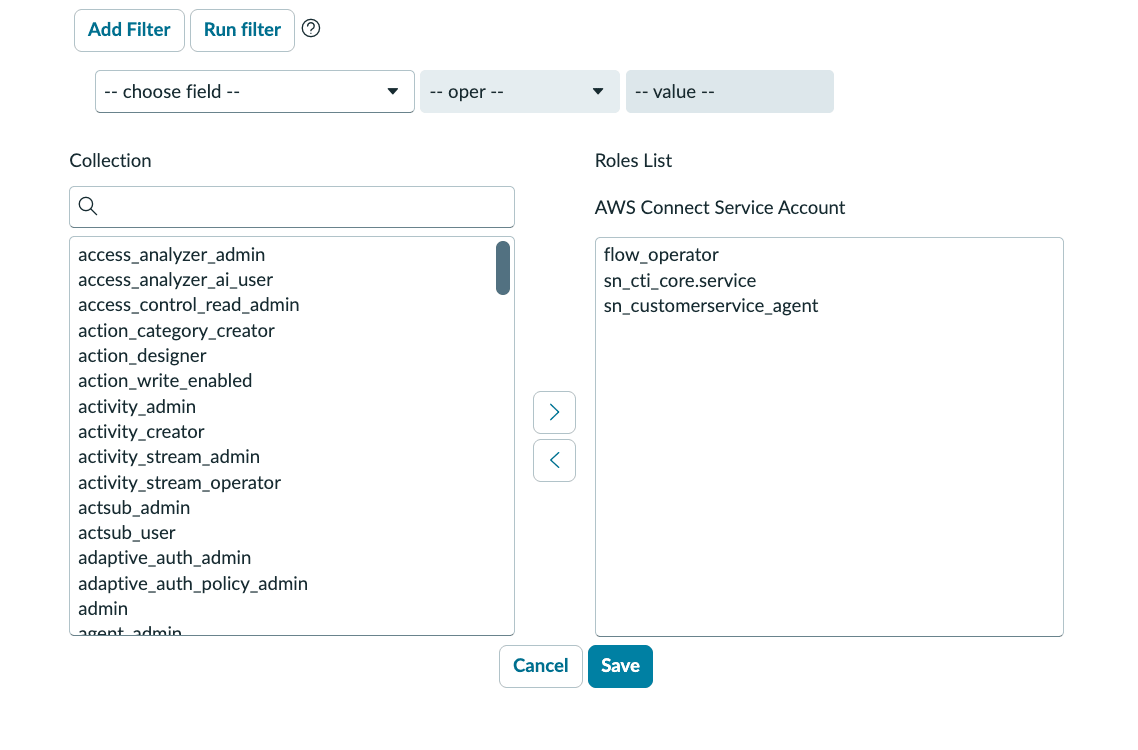Select actsub_user role
The width and height of the screenshot is (1138, 750).
[127, 533]
